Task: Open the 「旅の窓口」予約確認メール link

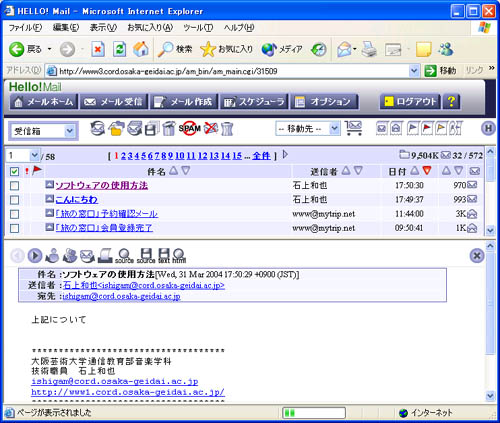Action: [107, 214]
